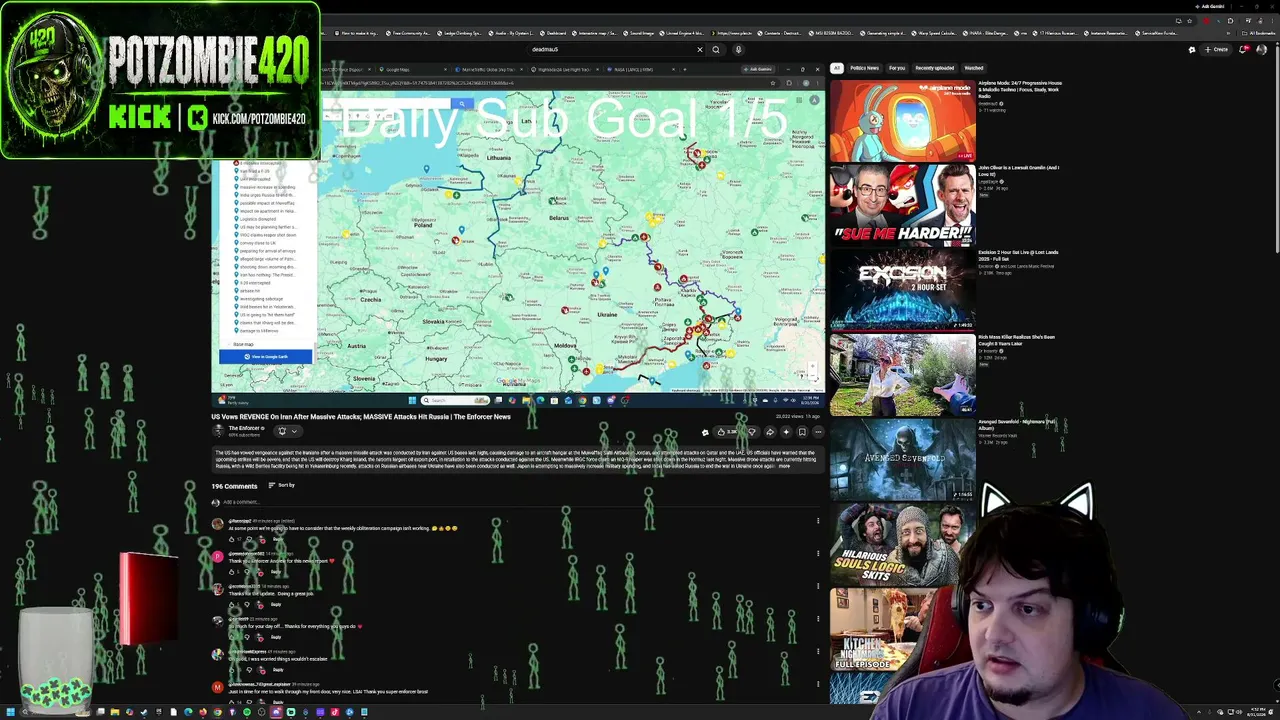1280x720 pixels.
Task: Clear the YouTube search box text
Action: [x=700, y=49]
